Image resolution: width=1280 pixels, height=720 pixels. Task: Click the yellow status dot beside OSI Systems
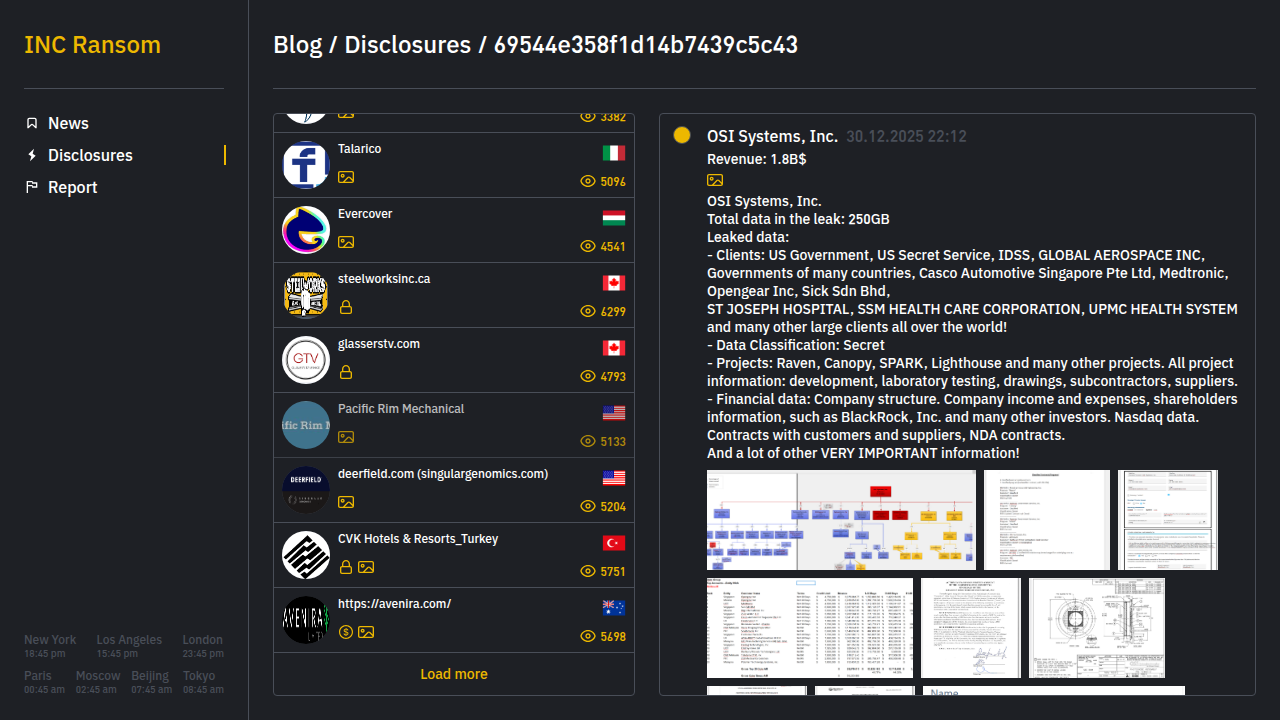[x=682, y=135]
